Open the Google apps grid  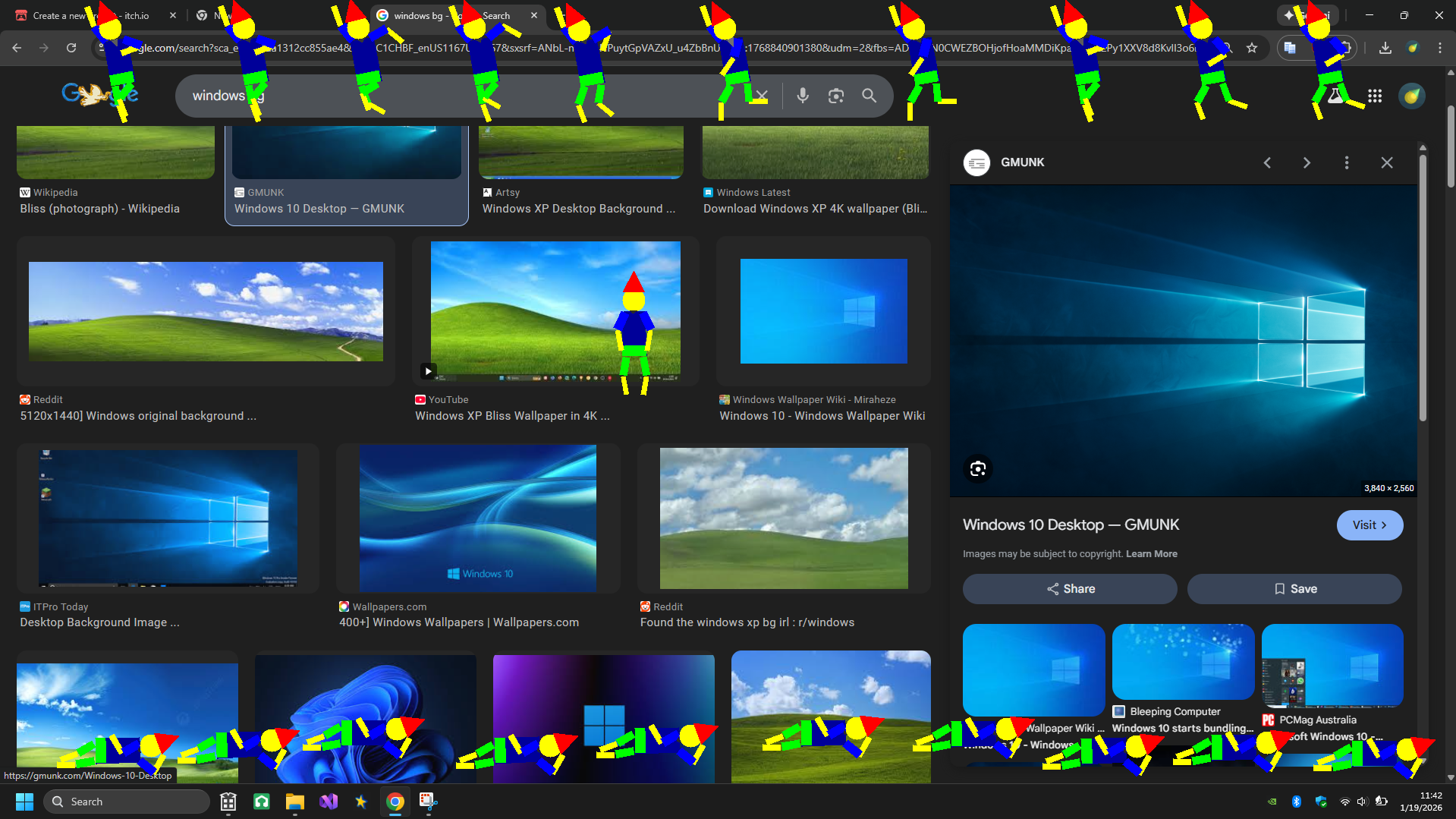pyautogui.click(x=1375, y=96)
